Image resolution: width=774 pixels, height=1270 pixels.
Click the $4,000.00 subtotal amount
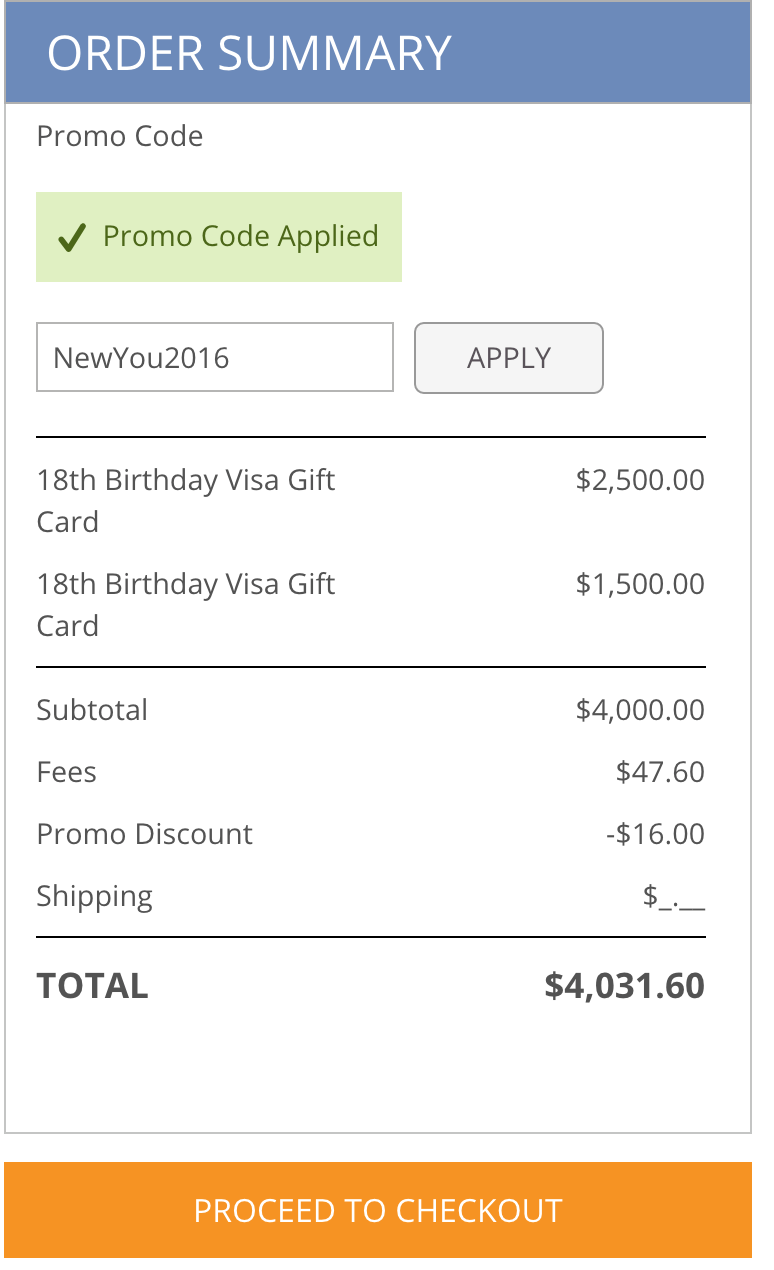click(x=640, y=710)
